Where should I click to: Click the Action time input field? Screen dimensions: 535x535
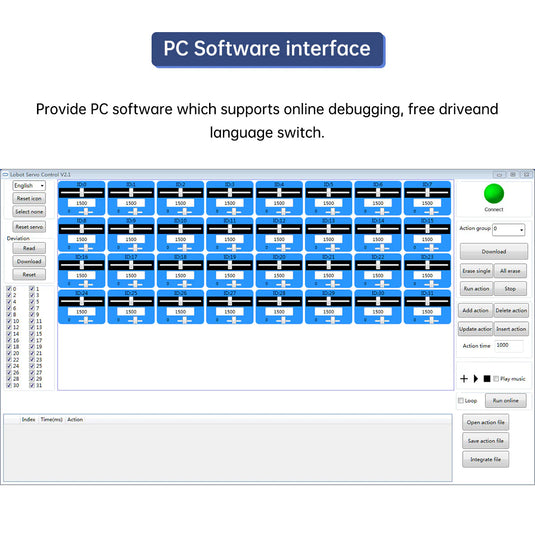pyautogui.click(x=509, y=346)
